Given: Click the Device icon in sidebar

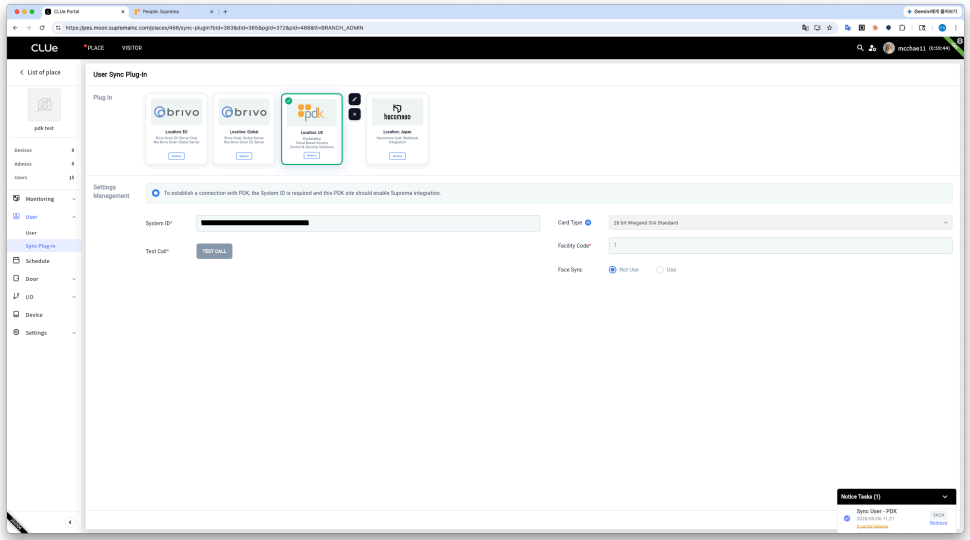Looking at the screenshot, I should pos(17,314).
